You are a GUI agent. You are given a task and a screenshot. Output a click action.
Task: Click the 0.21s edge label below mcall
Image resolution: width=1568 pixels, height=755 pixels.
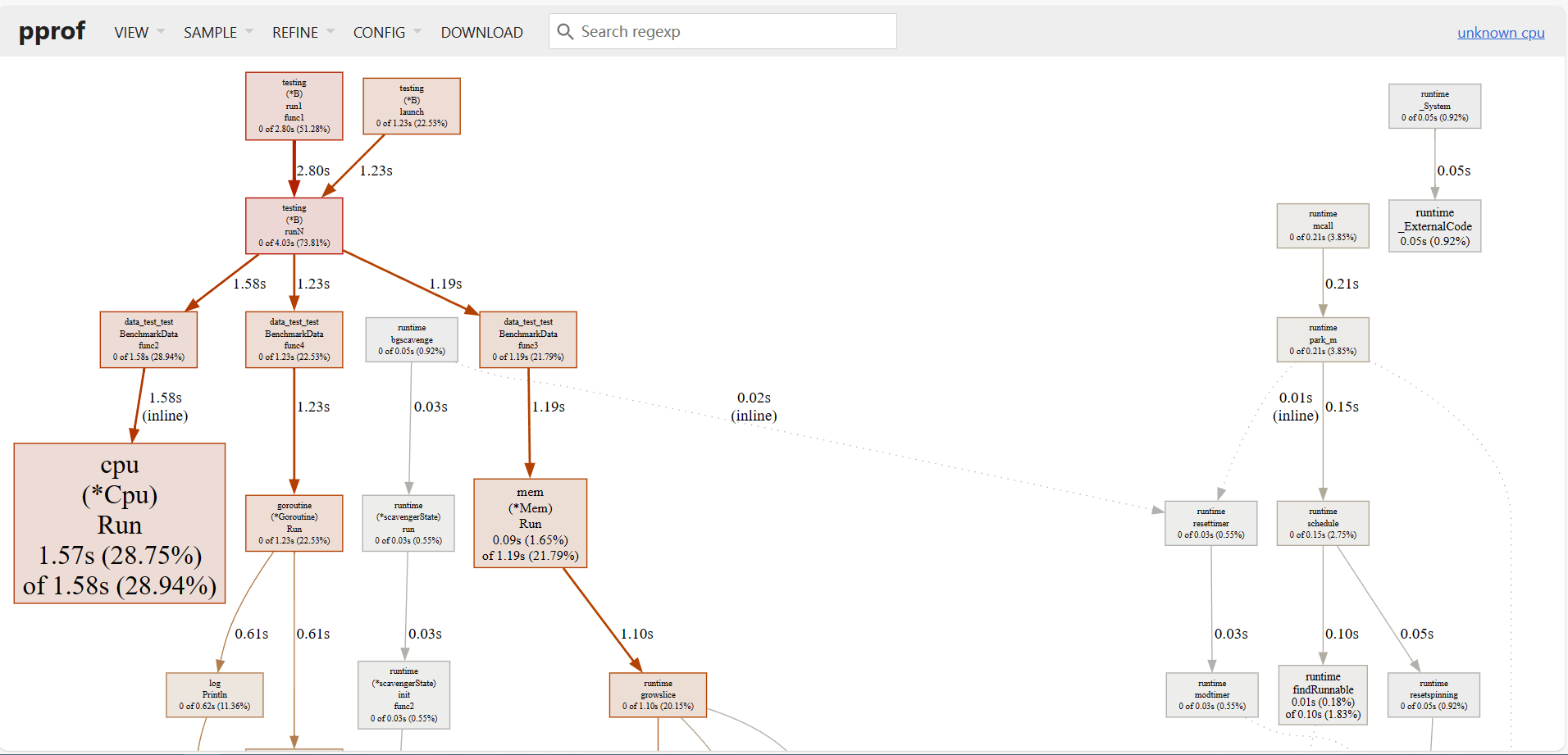1342,284
